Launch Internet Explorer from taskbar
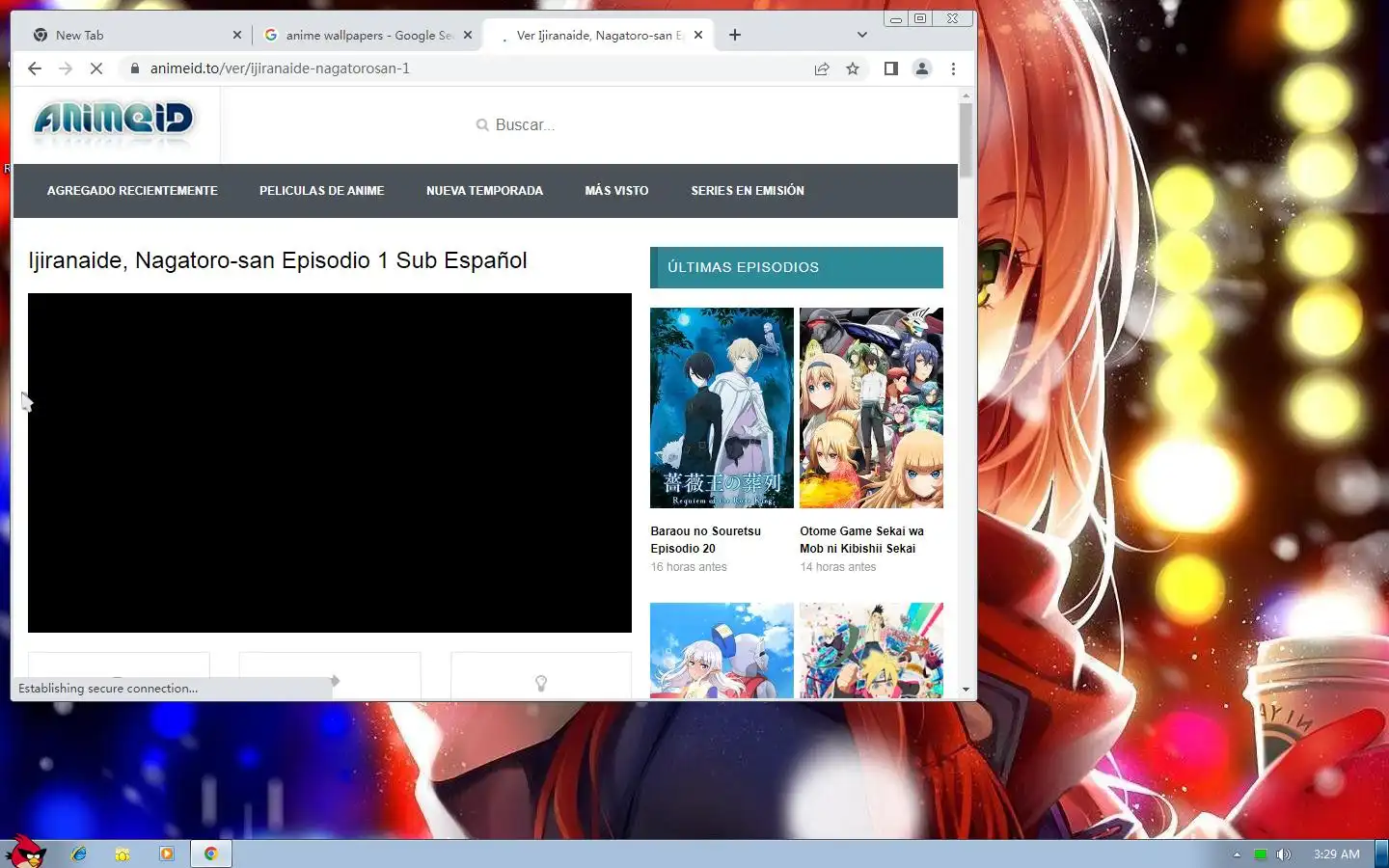1389x868 pixels. (79, 854)
